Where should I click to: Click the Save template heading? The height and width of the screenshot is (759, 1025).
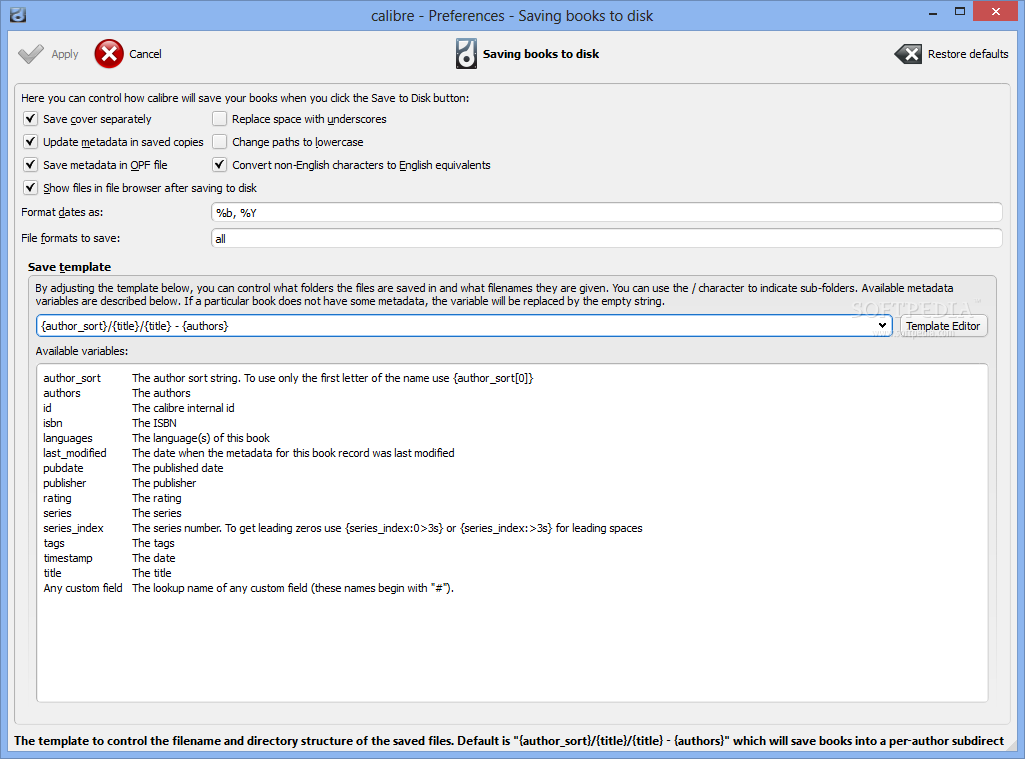[x=69, y=267]
